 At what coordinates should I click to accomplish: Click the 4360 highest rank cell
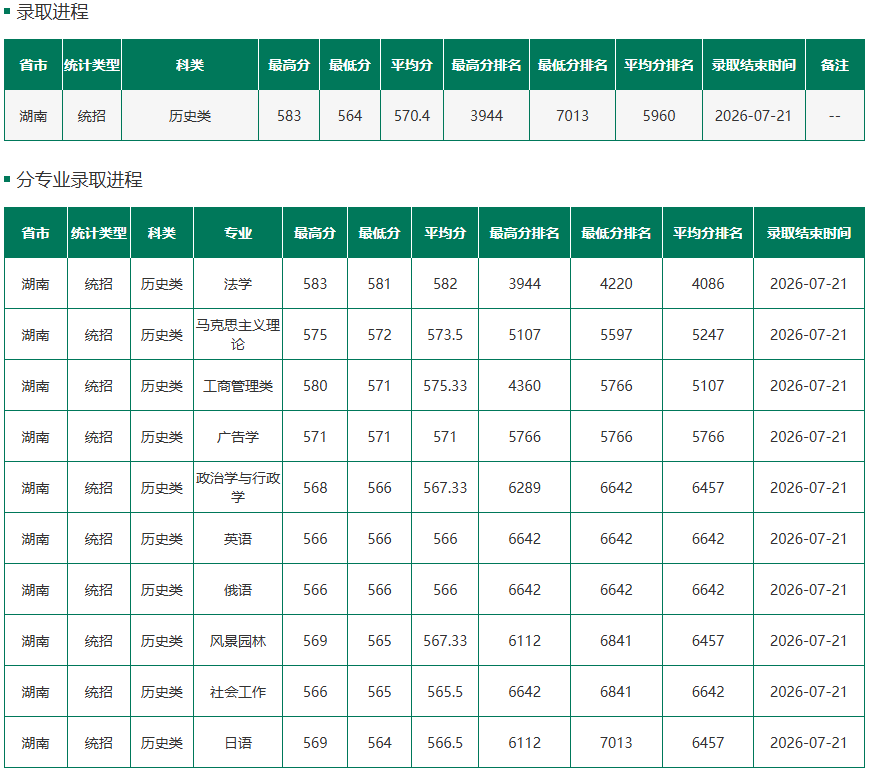pos(524,386)
